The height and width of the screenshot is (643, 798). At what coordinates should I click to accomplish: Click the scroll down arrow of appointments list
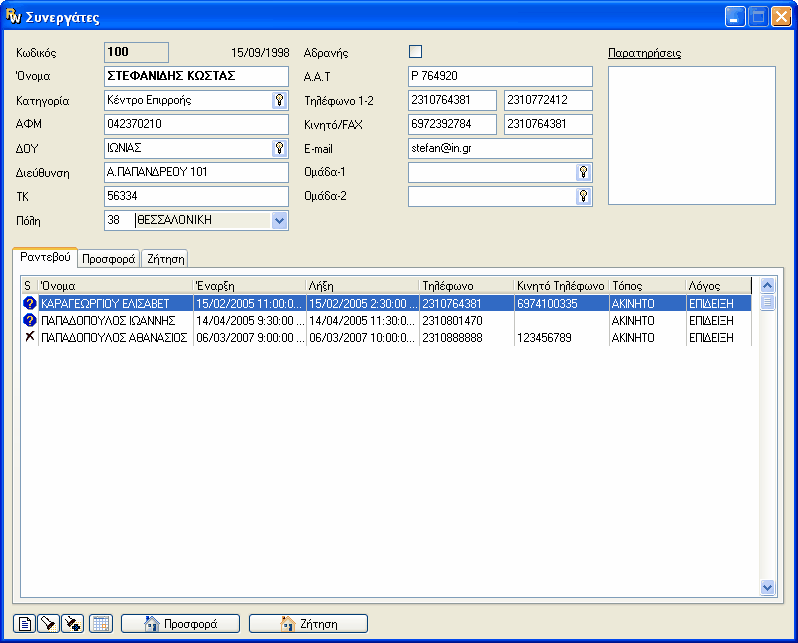coord(767,587)
